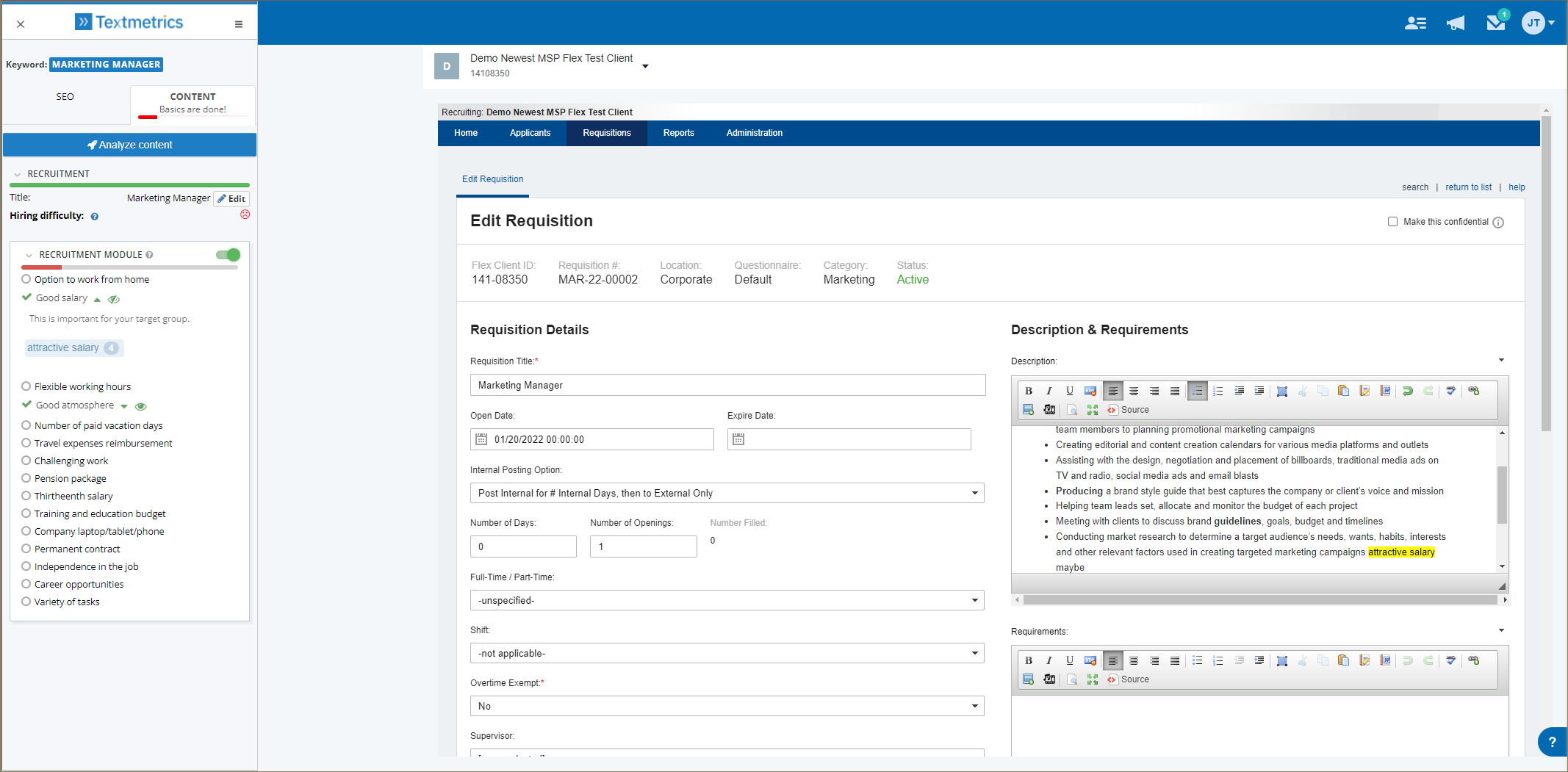Screen dimensions: 1568x772
Task: Insert media in the Description editor
Action: 1049,410
